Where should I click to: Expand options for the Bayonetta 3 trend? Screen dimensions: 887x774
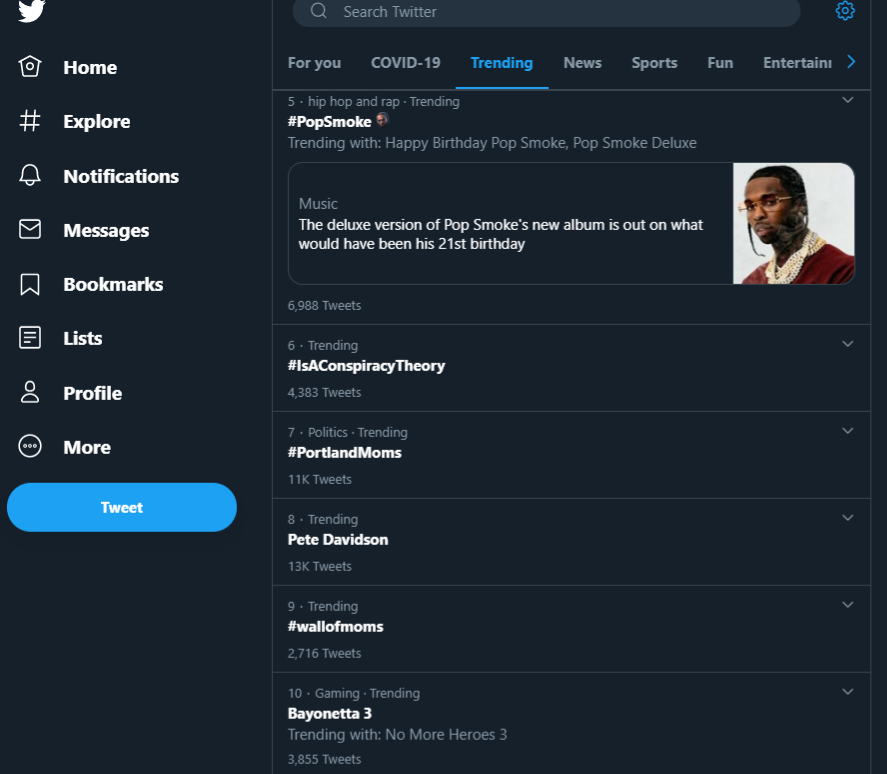pyautogui.click(x=847, y=691)
